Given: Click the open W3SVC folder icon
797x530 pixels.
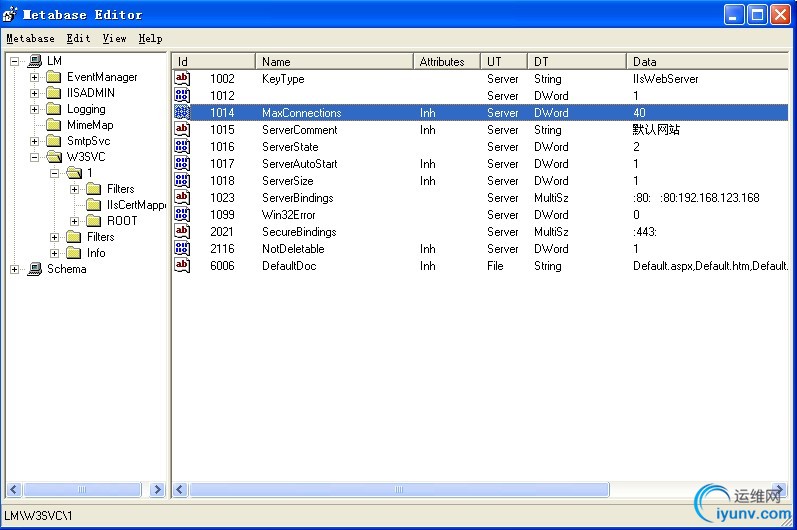Looking at the screenshot, I should tap(54, 157).
